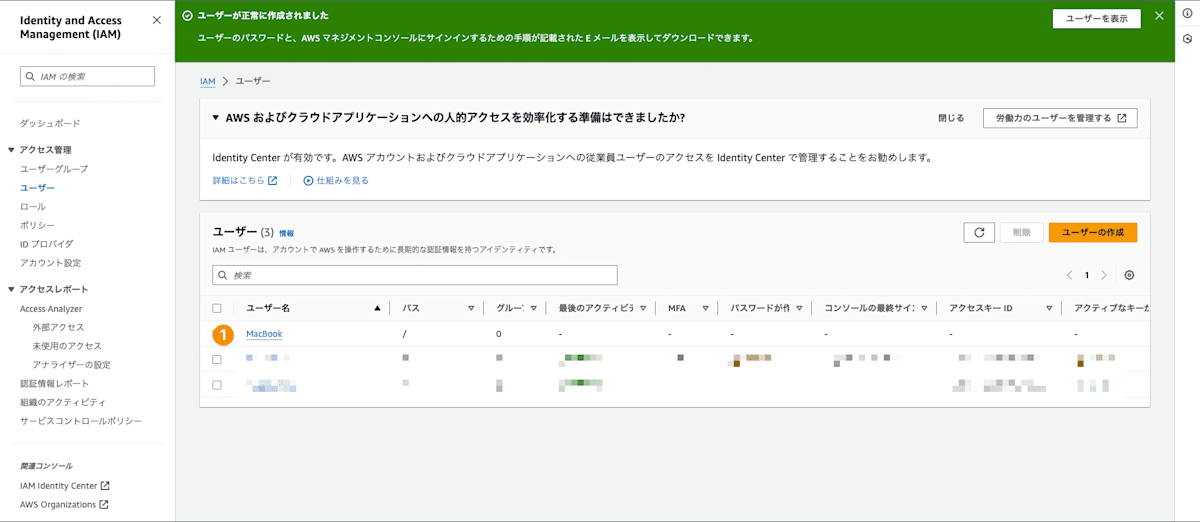1200x522 pixels.
Task: Open Access Analyzer in the sidebar
Action: (x=51, y=309)
